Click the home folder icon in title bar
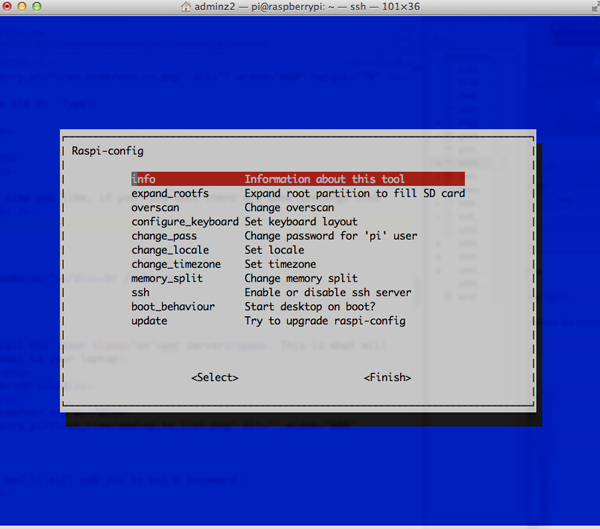 tap(186, 7)
